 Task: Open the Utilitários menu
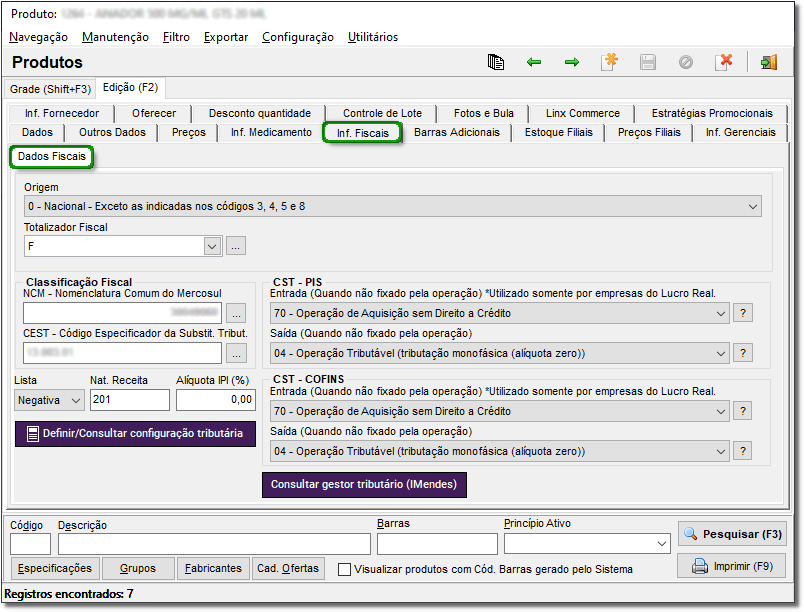(373, 37)
